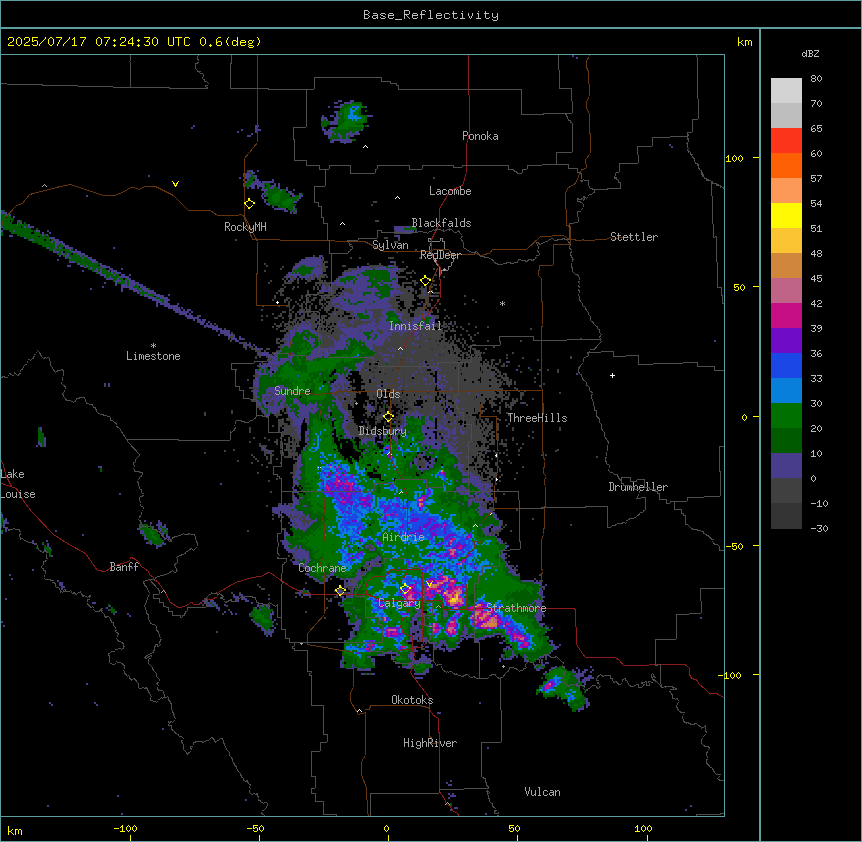Image resolution: width=862 pixels, height=842 pixels.
Task: Select the slate purple 10-0 dBZ swatch
Action: pyautogui.click(x=786, y=466)
